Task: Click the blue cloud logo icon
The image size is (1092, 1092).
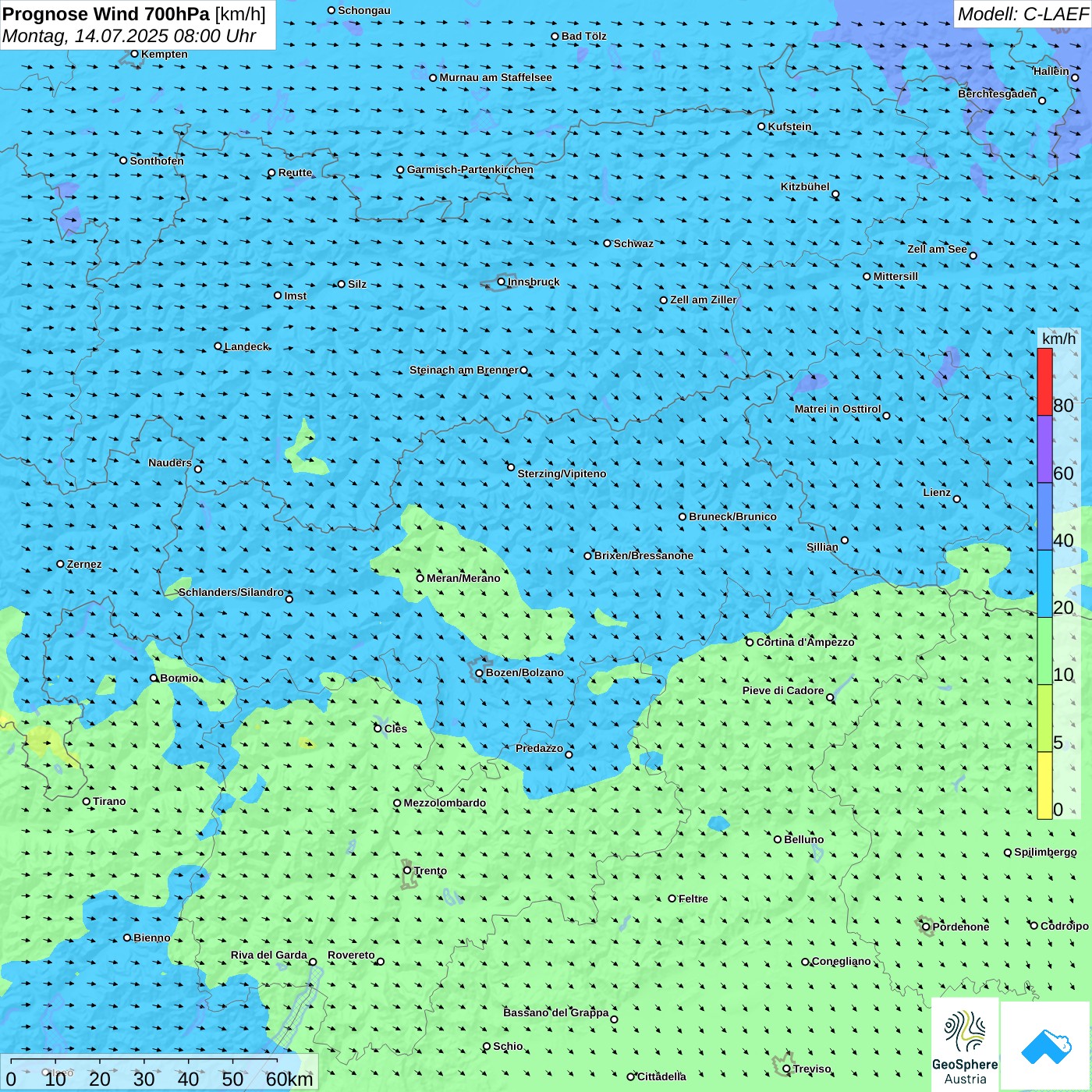Action: (1046, 1046)
